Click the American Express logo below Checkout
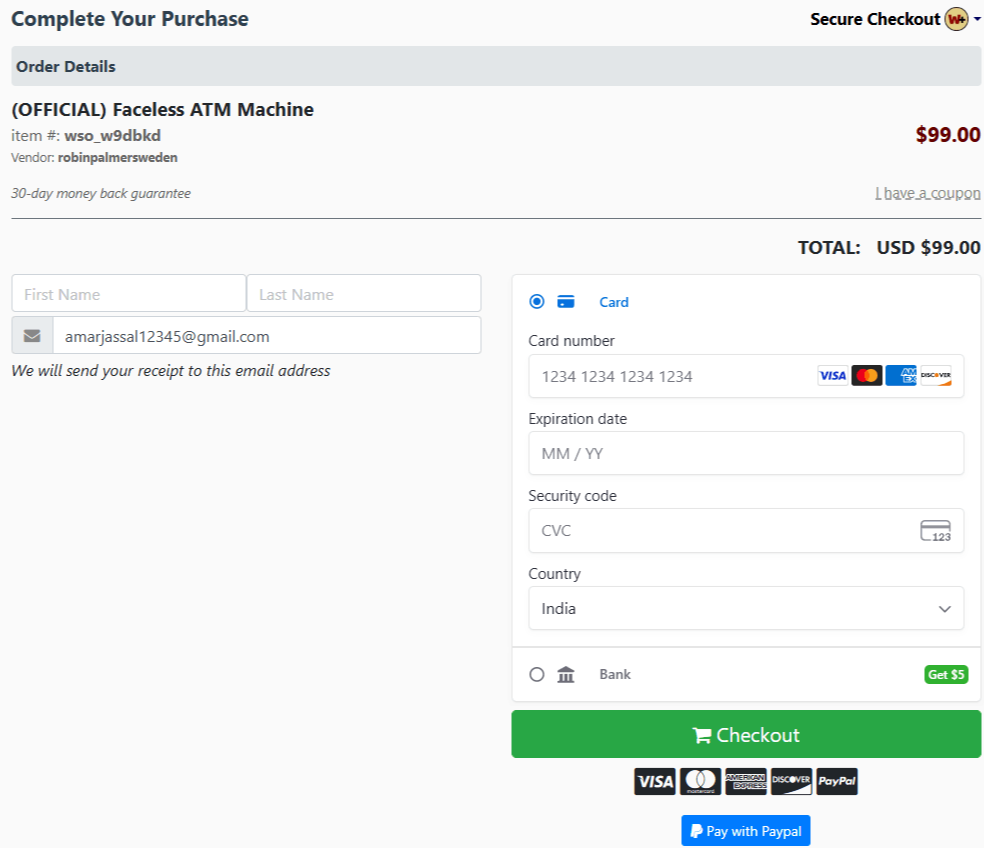Viewport: 984px width, 848px height. tap(745, 782)
